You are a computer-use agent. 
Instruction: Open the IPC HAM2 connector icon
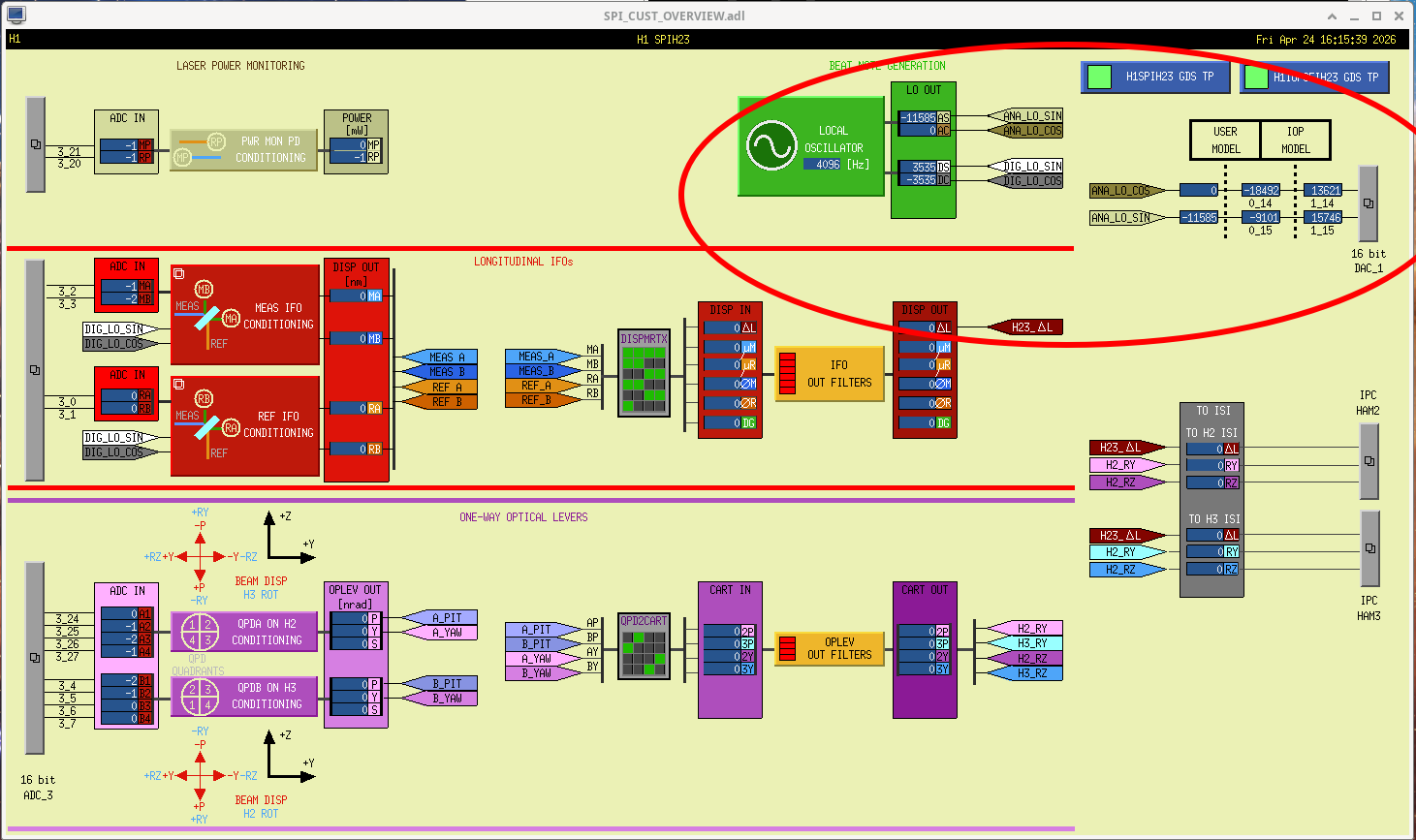1369,461
